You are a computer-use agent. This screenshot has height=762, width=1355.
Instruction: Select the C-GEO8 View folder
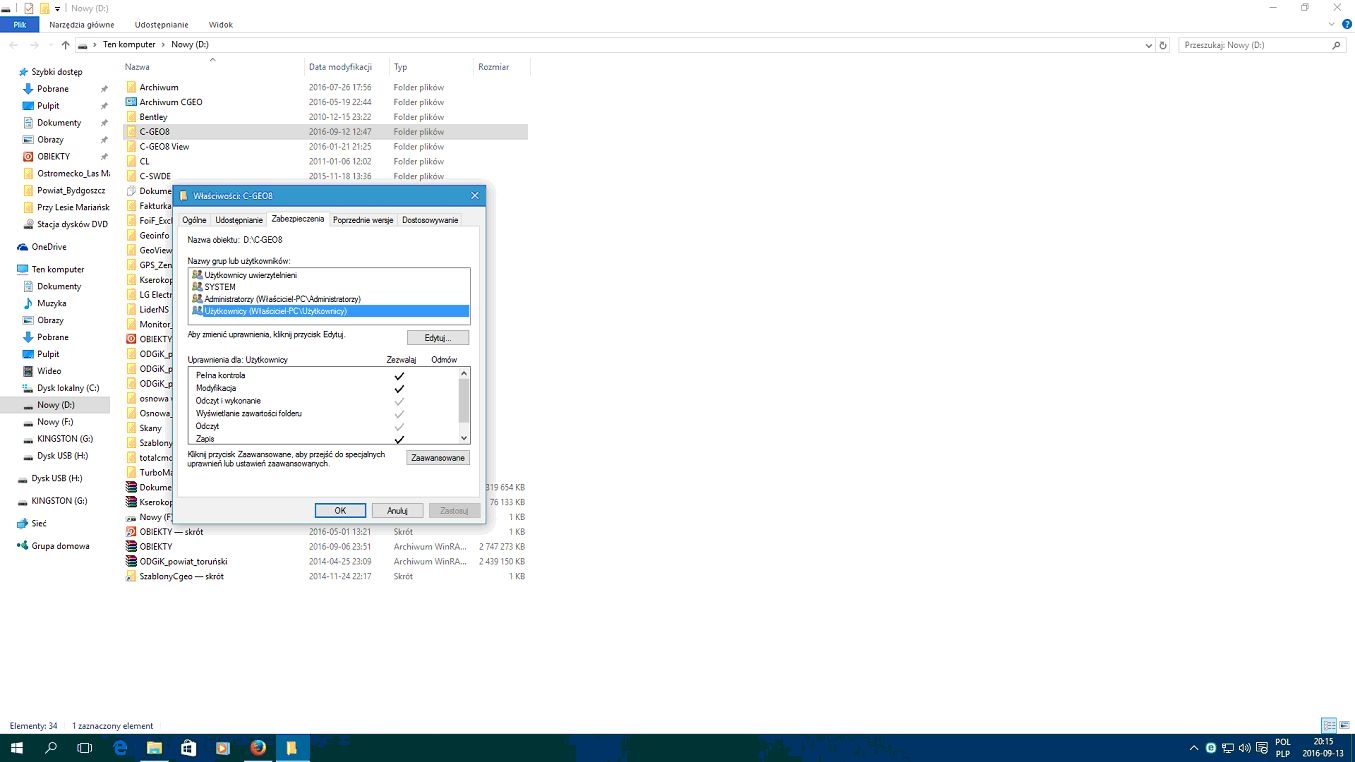[164, 147]
